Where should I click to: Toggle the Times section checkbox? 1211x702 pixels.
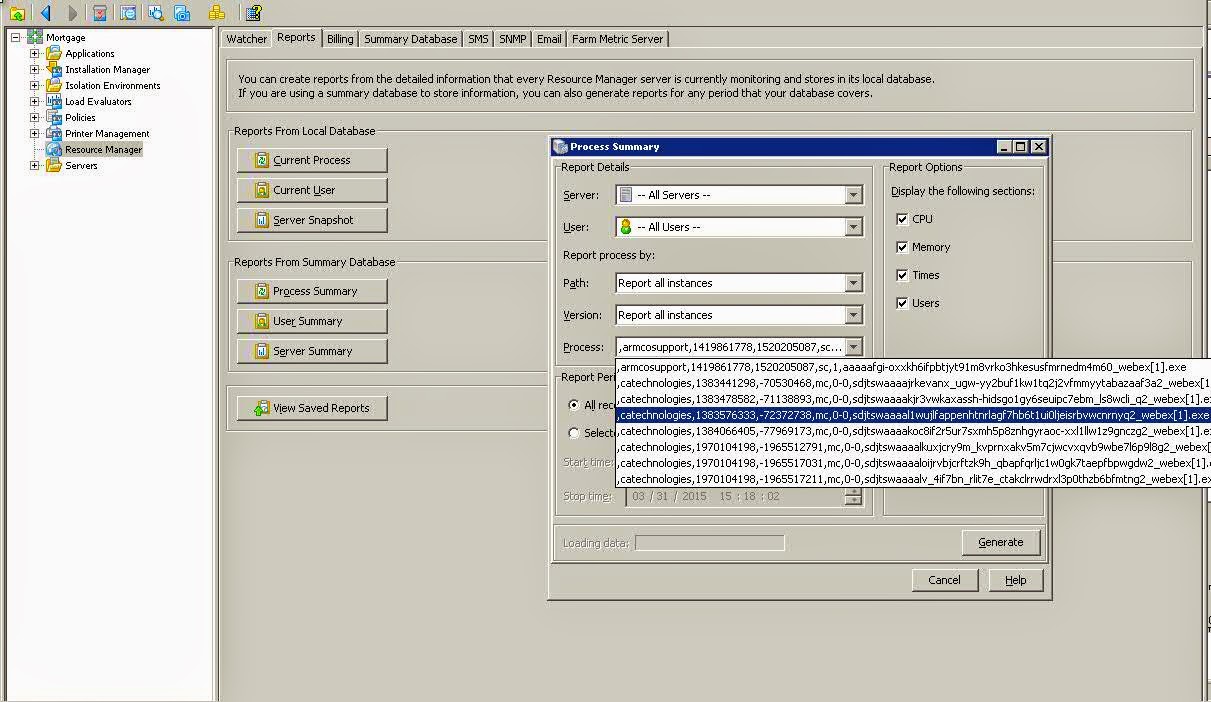(x=902, y=275)
